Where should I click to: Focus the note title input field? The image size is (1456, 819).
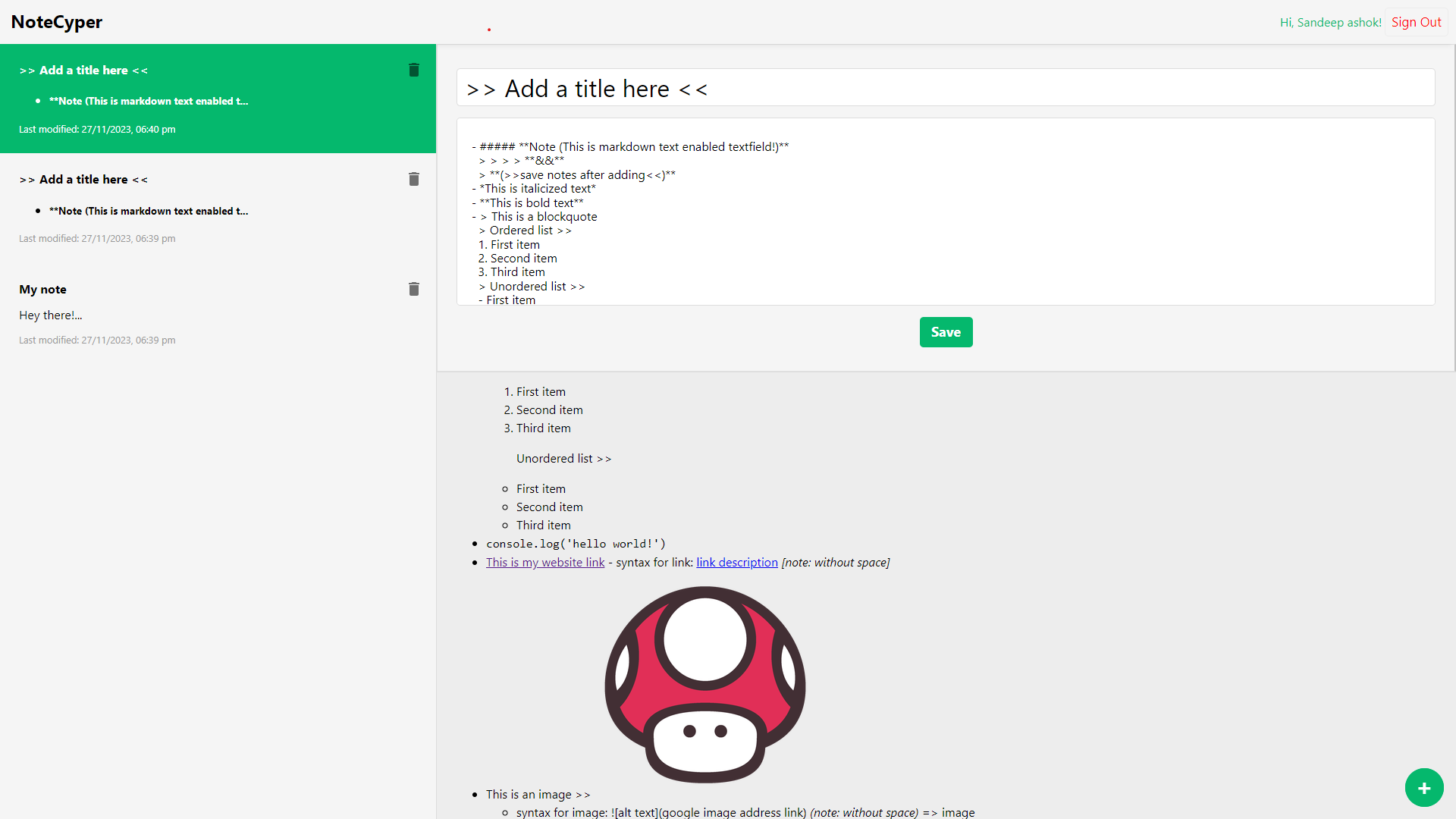(946, 88)
